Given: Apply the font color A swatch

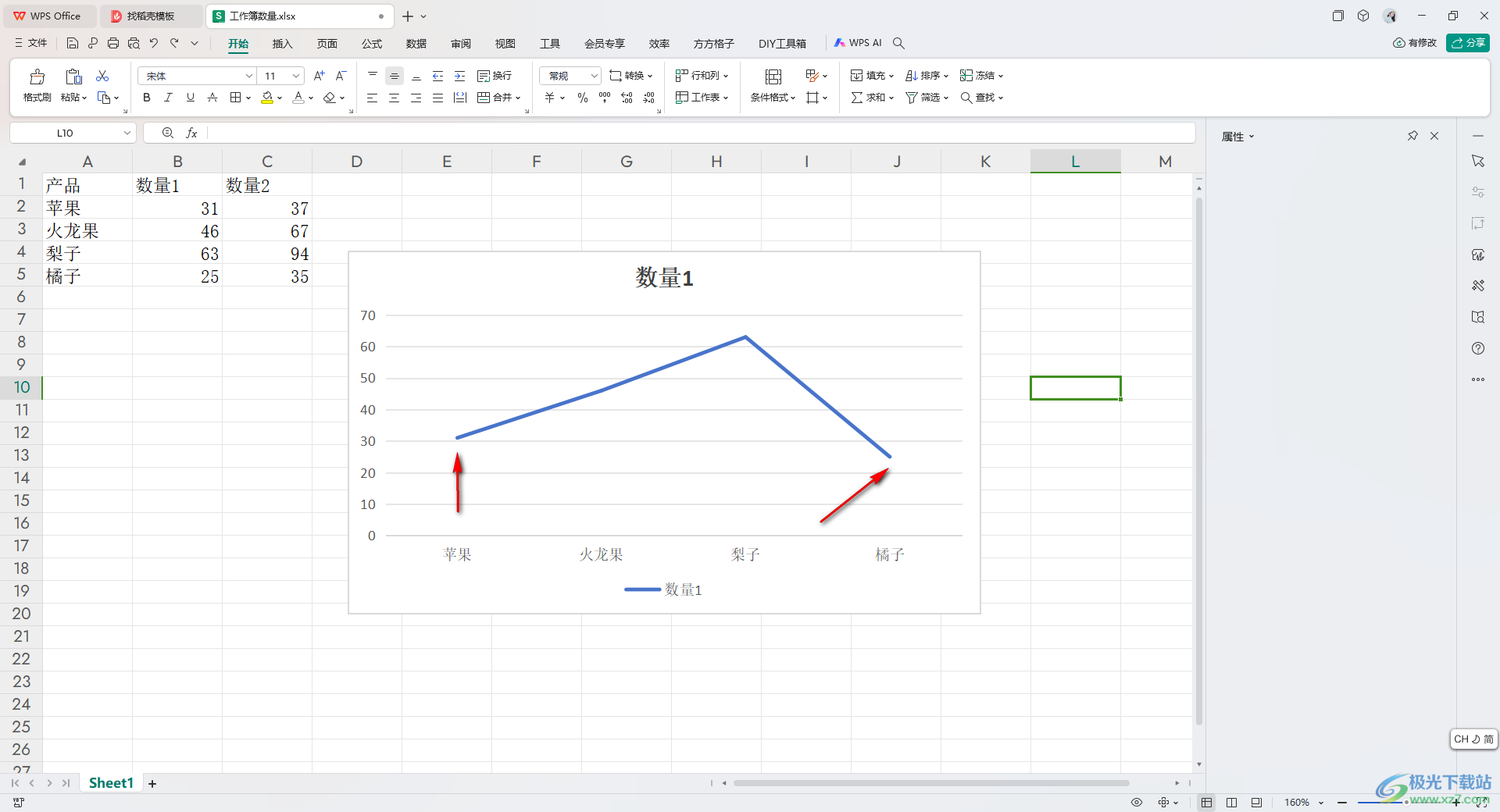Looking at the screenshot, I should pos(298,98).
